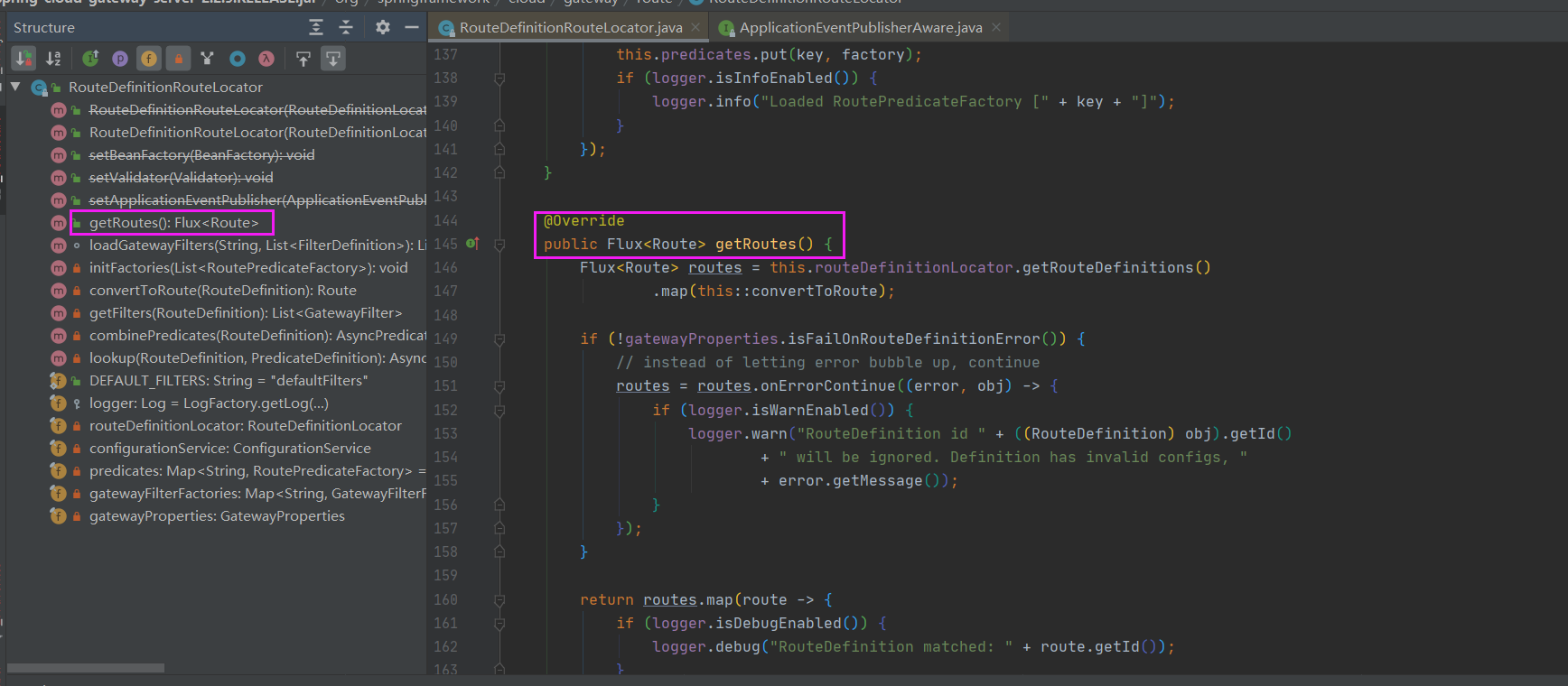Toggle Show Lambdas pink lambda icon
Image resolution: width=1568 pixels, height=686 pixels.
[266, 59]
